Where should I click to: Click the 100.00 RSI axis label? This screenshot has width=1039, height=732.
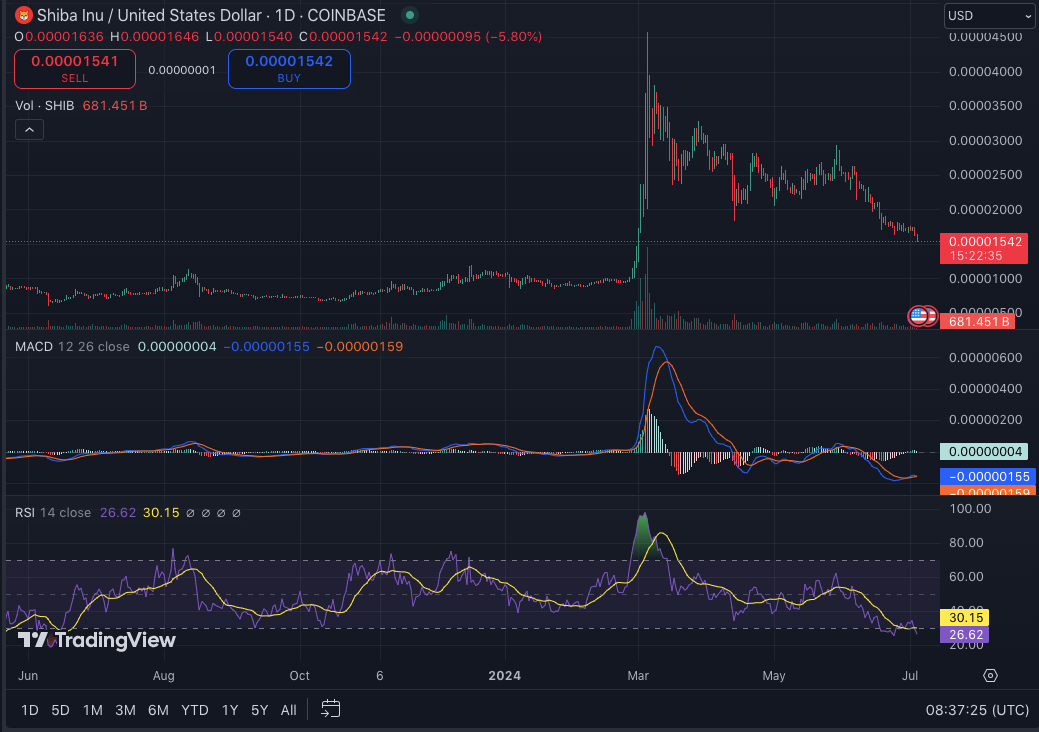(x=970, y=509)
